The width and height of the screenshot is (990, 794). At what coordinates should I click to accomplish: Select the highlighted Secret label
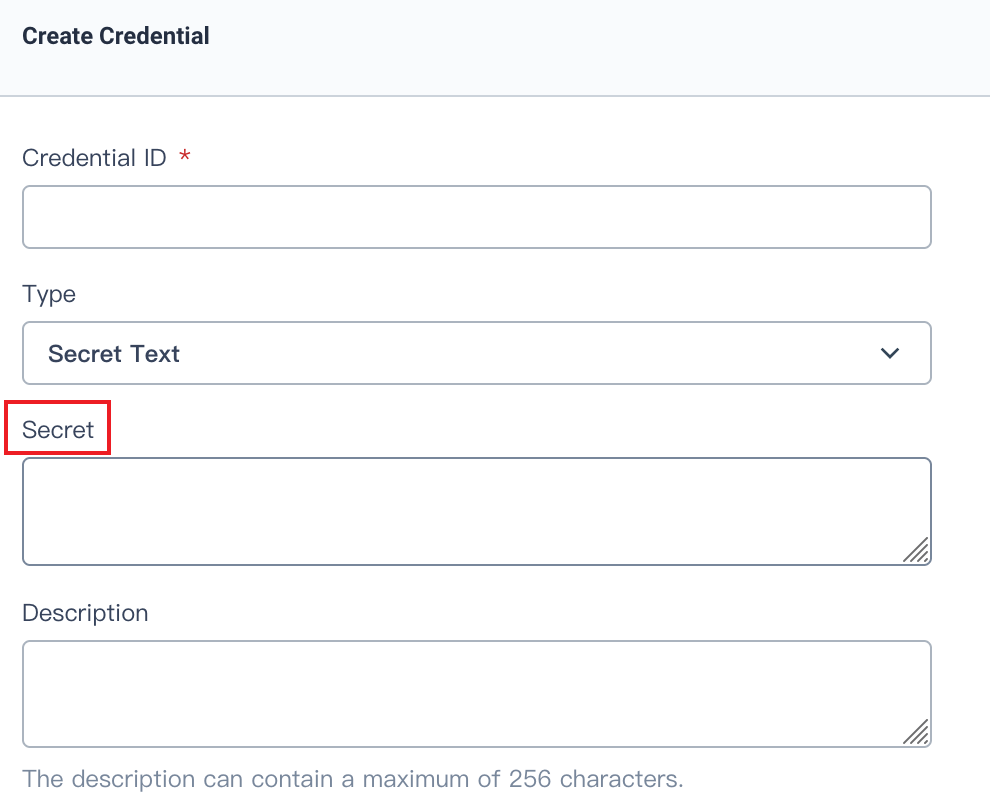(56, 428)
